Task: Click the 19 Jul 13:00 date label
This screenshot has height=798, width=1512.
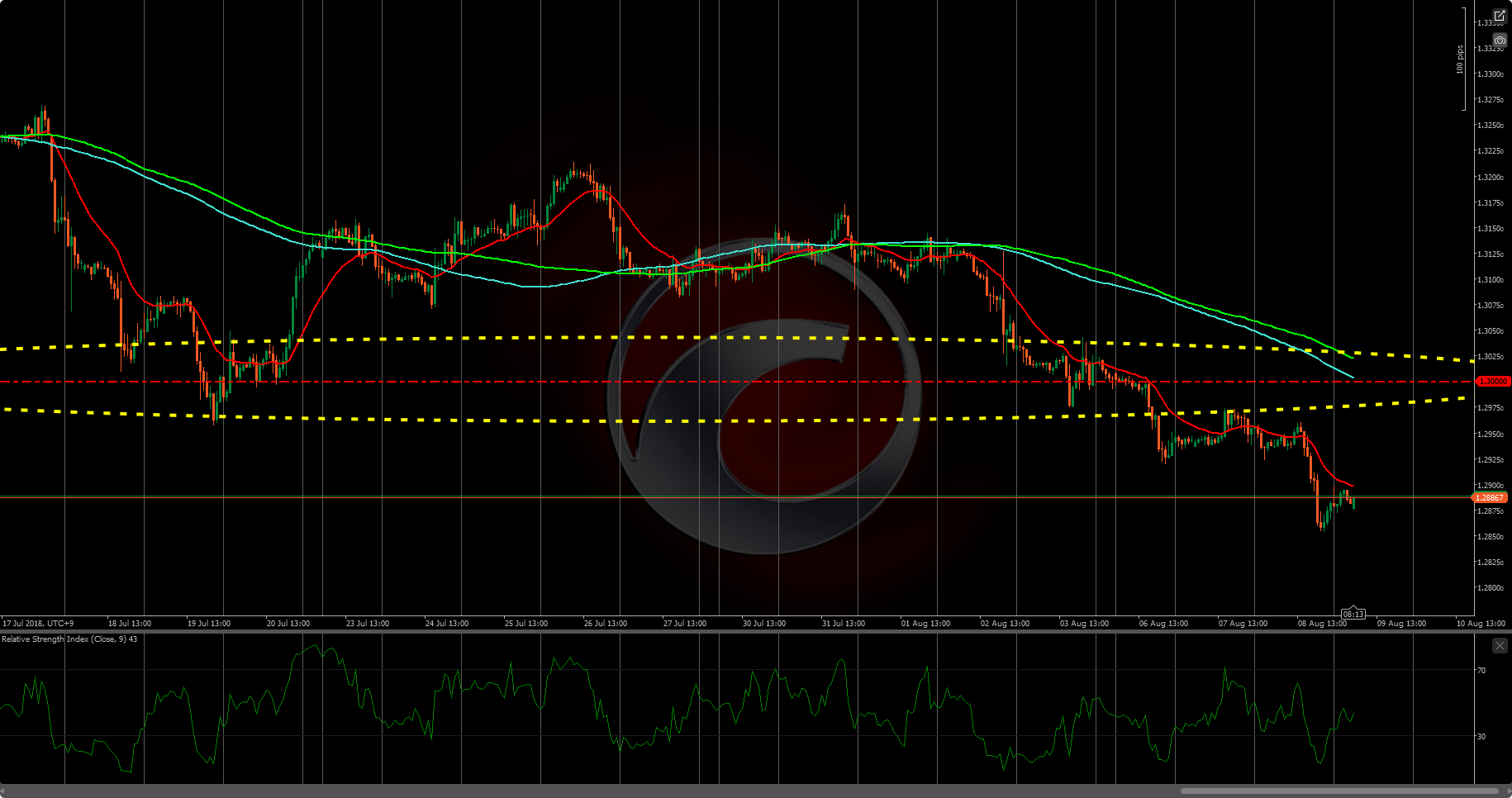Action: pos(209,624)
